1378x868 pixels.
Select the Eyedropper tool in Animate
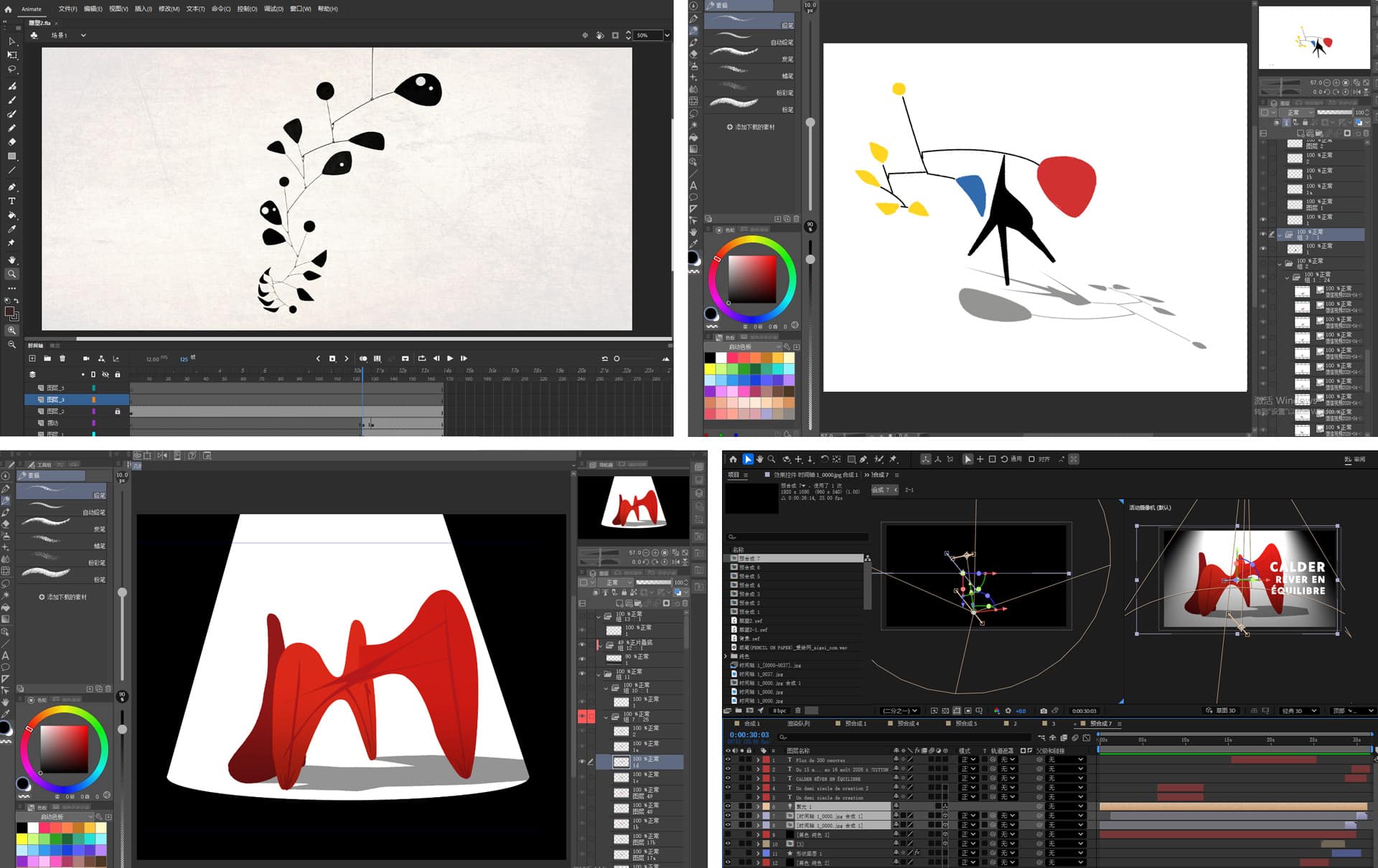coord(11,230)
